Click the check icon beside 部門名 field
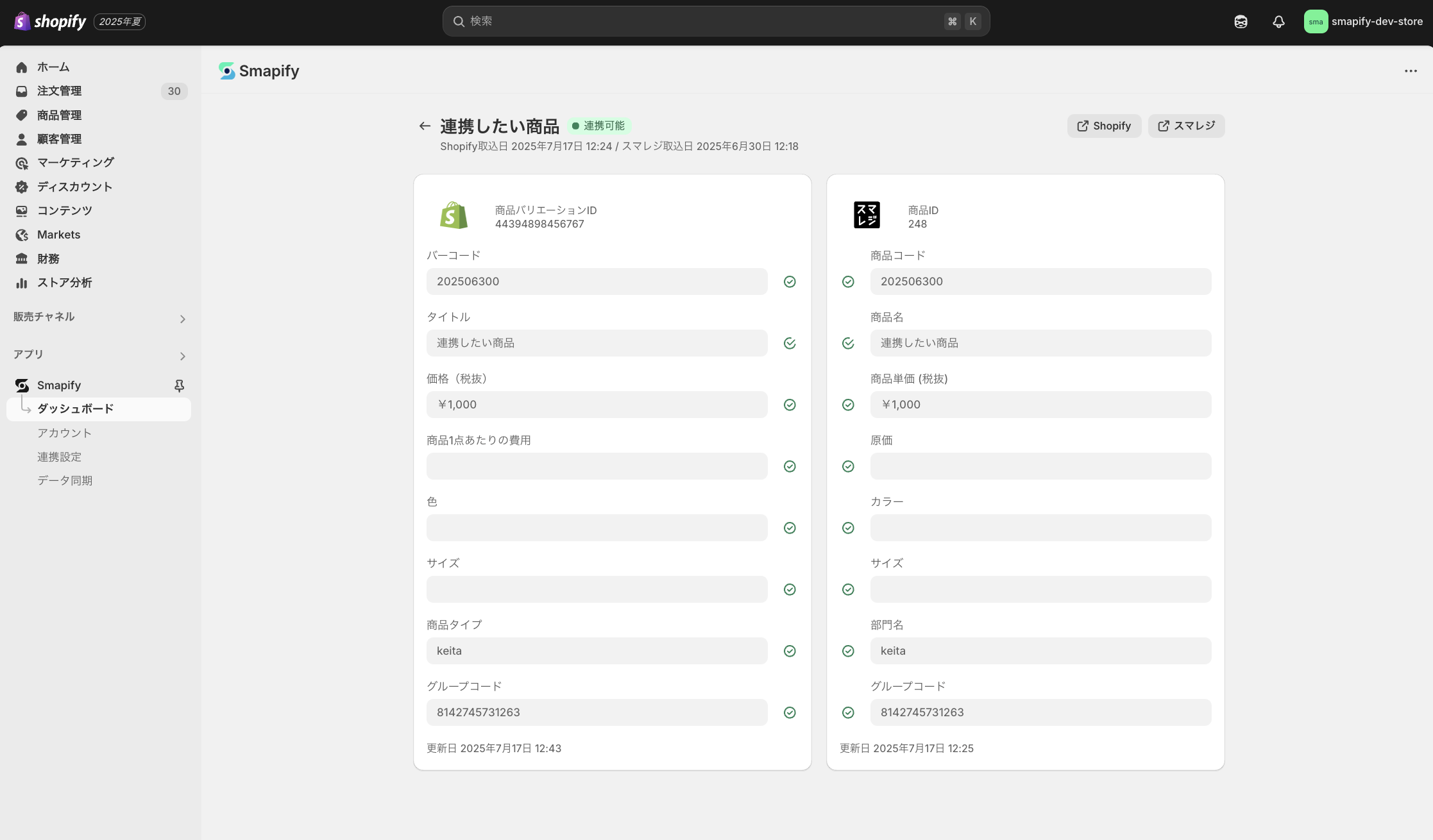The height and width of the screenshot is (840, 1433). click(x=848, y=651)
